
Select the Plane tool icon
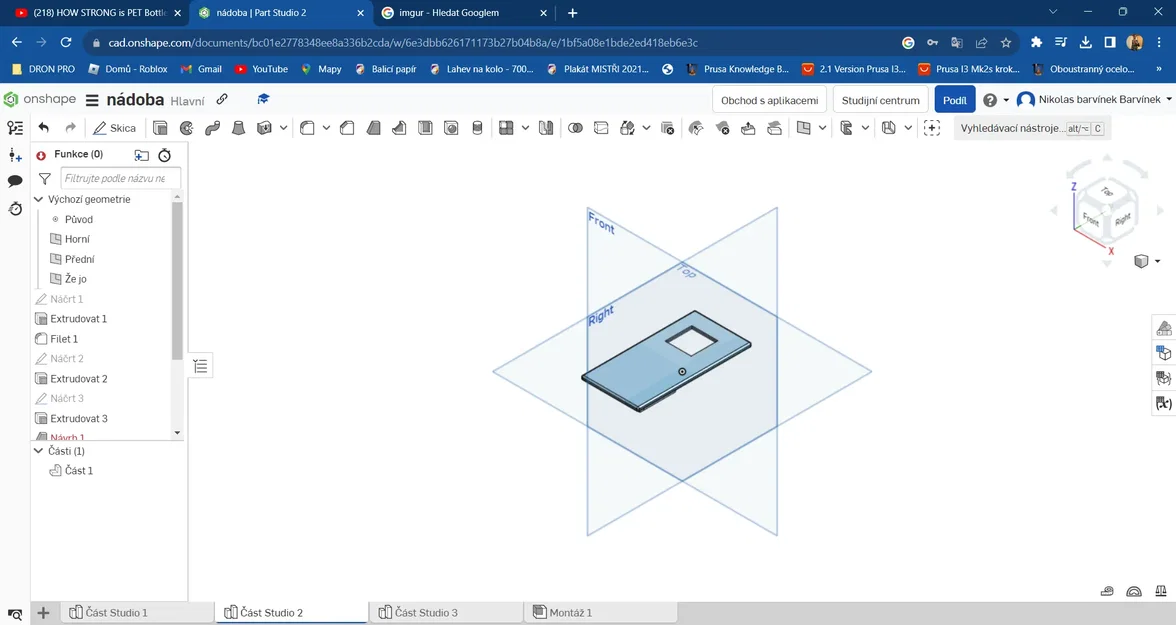click(803, 128)
